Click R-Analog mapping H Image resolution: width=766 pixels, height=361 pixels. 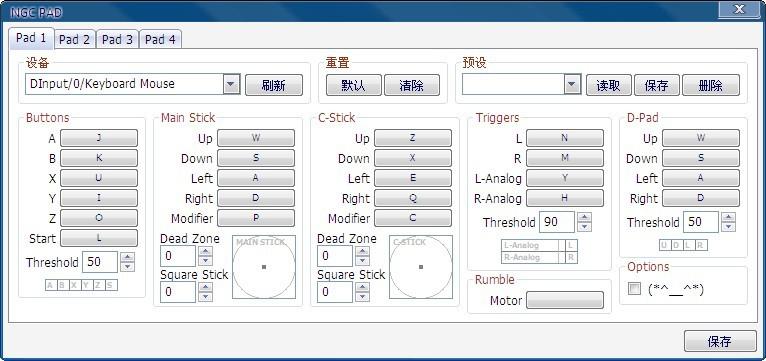565,198
